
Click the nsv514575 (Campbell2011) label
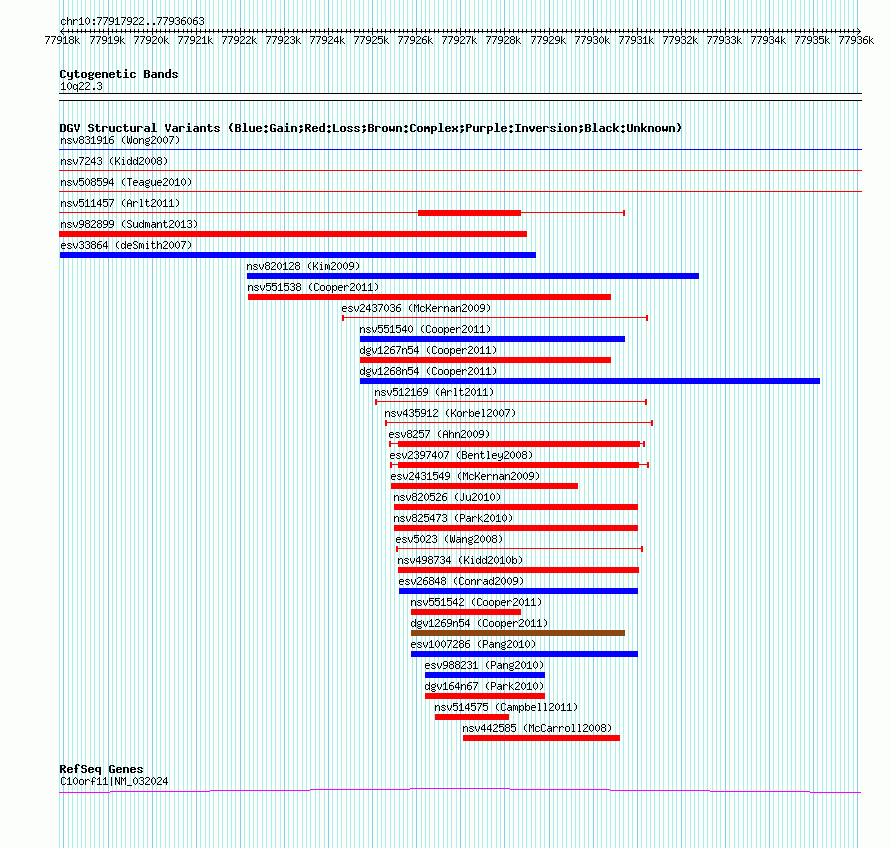pyautogui.click(x=506, y=707)
